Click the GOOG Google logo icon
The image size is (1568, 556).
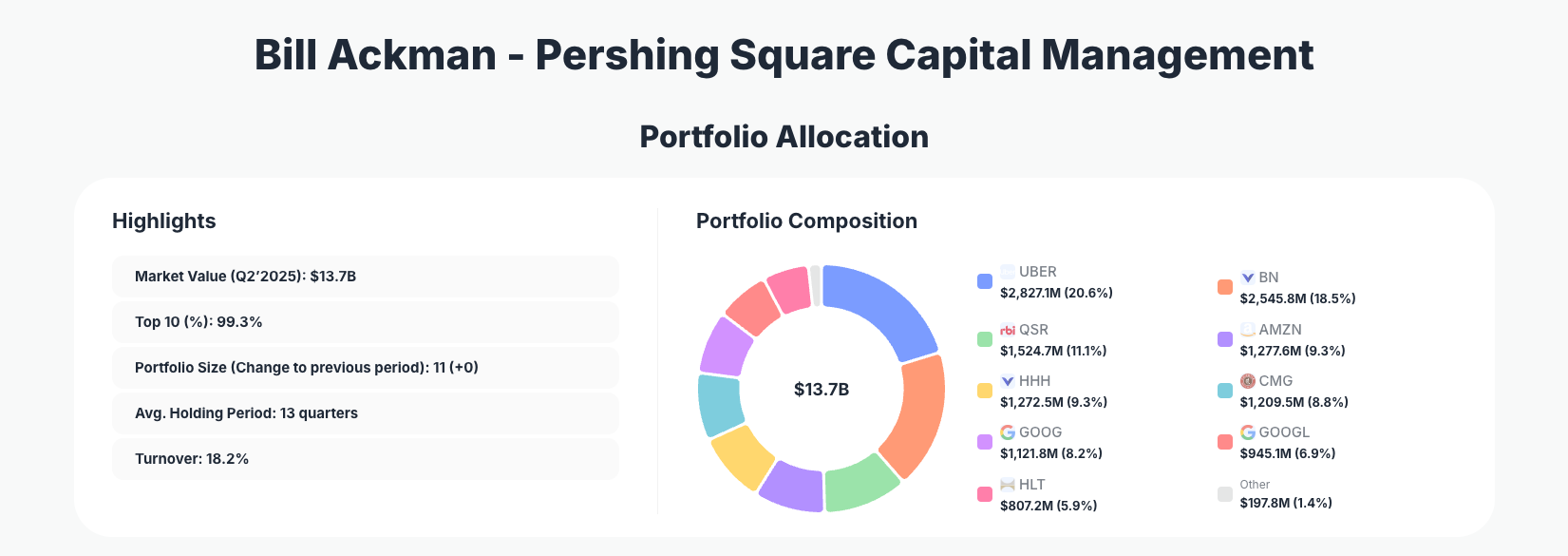point(1008,432)
